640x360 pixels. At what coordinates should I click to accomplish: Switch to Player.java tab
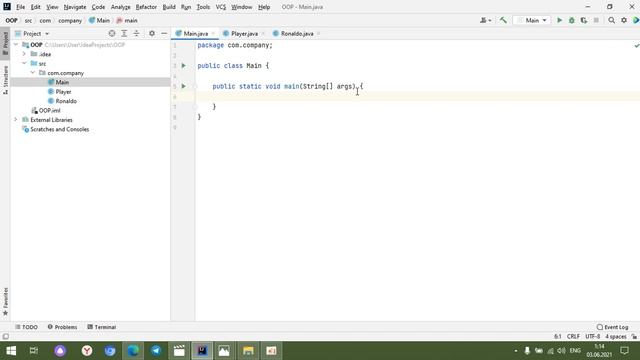(244, 33)
